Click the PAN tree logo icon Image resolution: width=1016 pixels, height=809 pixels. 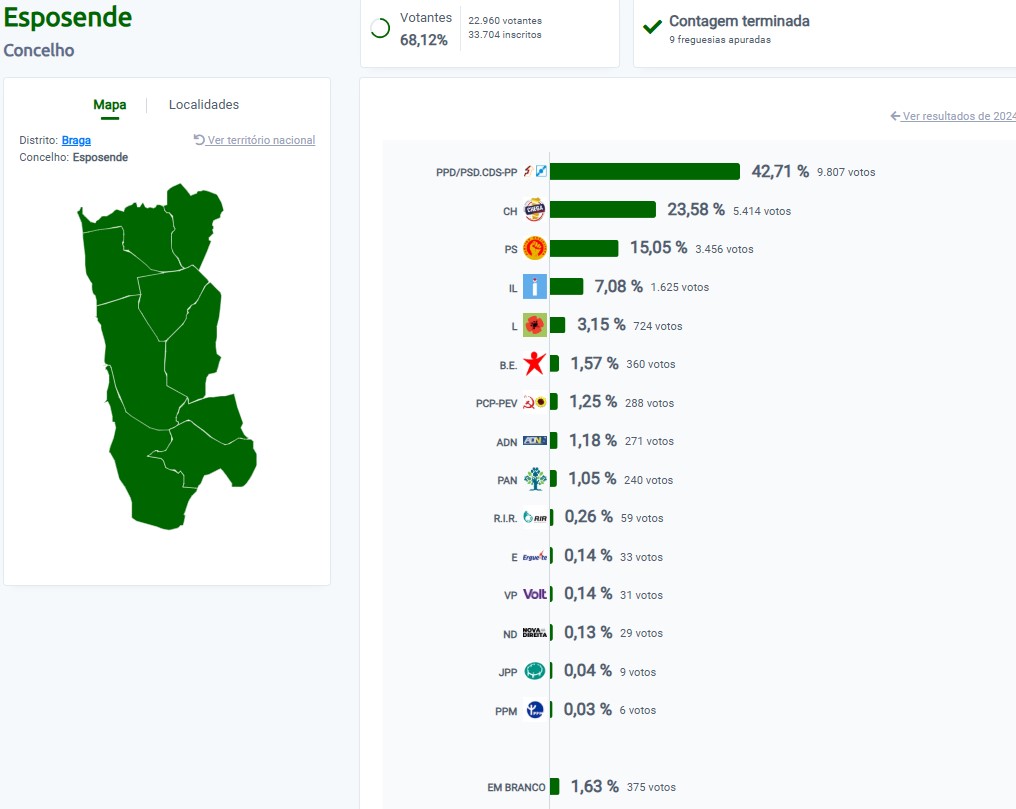[535, 479]
